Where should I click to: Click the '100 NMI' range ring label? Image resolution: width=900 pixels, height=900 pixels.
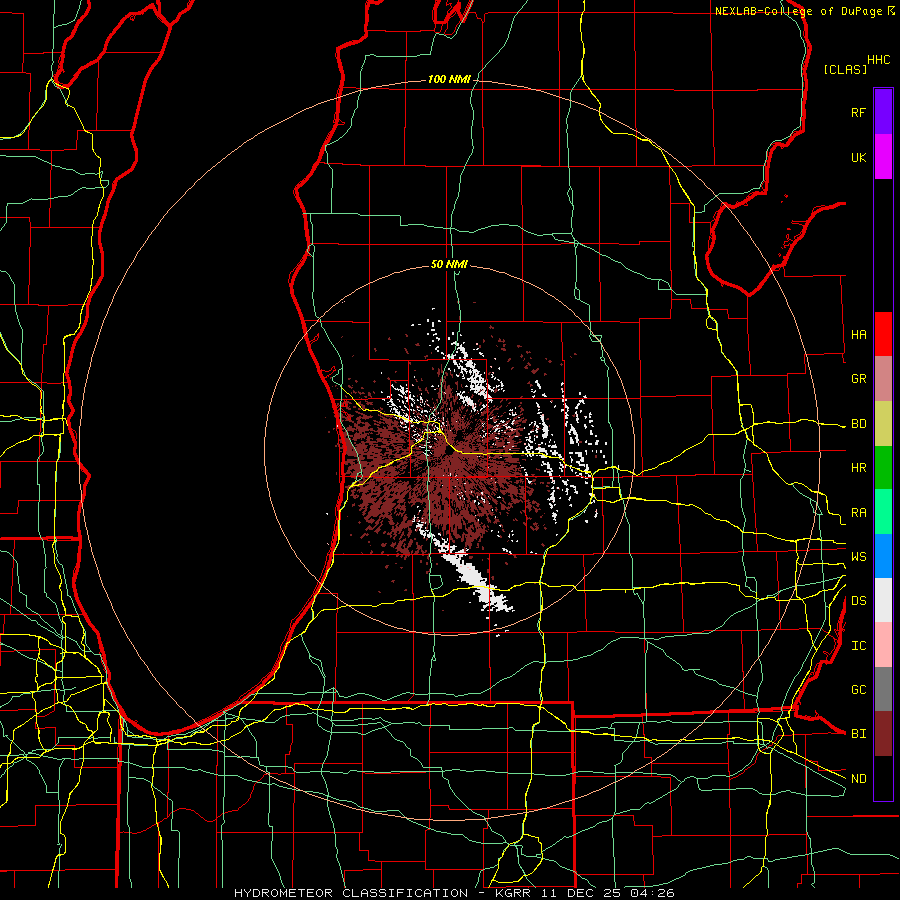(449, 79)
